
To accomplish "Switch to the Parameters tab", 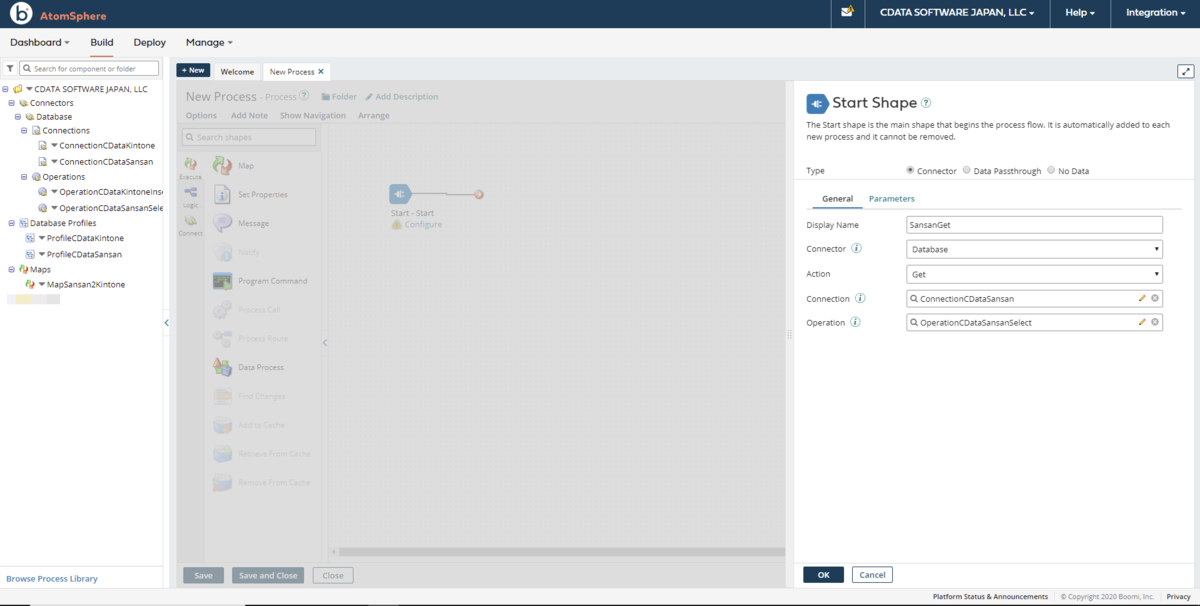I will point(891,199).
